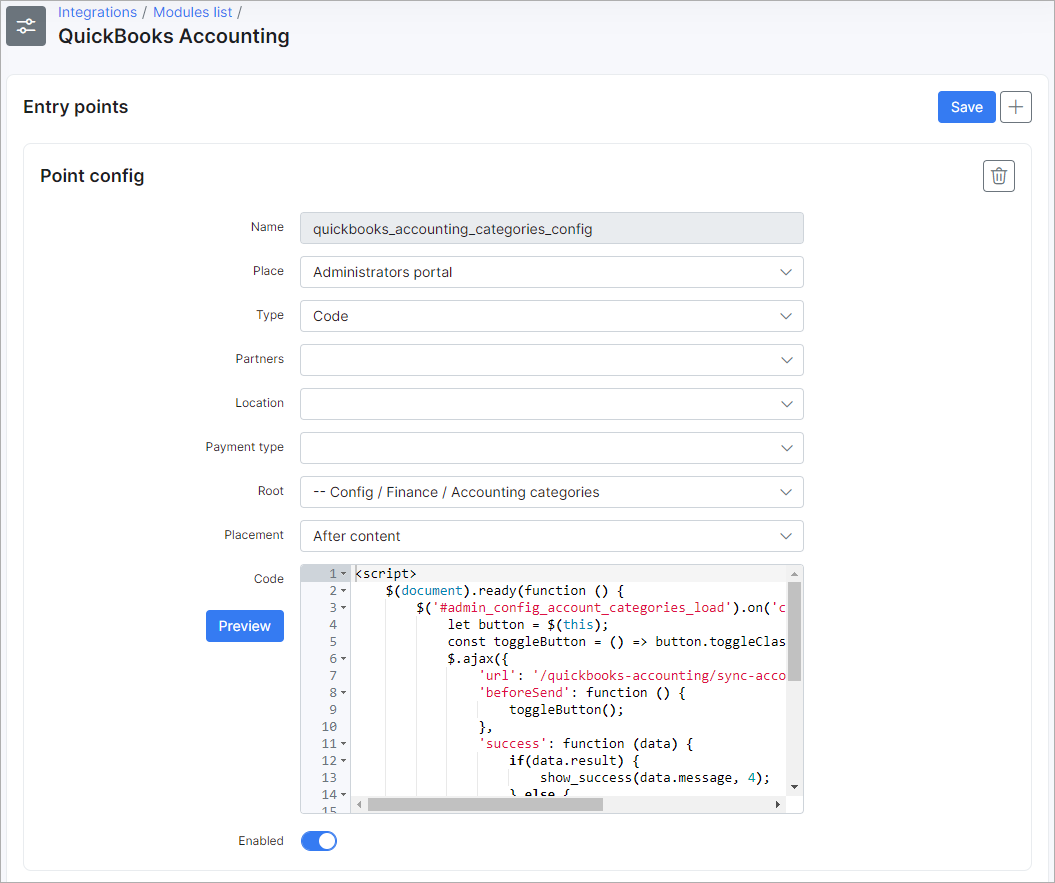Click the code editor scroll right arrow

click(x=778, y=804)
